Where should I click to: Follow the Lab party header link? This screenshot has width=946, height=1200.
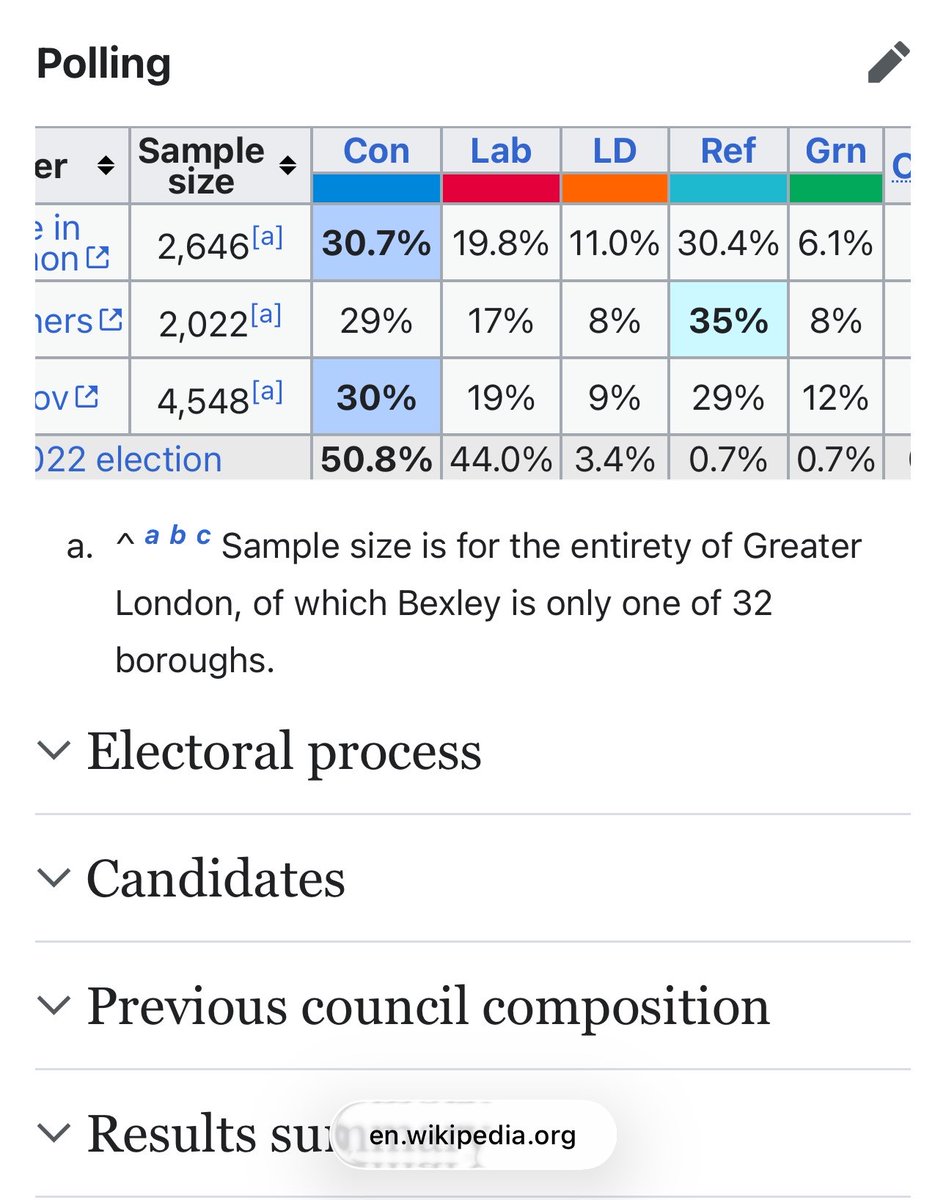(x=501, y=151)
